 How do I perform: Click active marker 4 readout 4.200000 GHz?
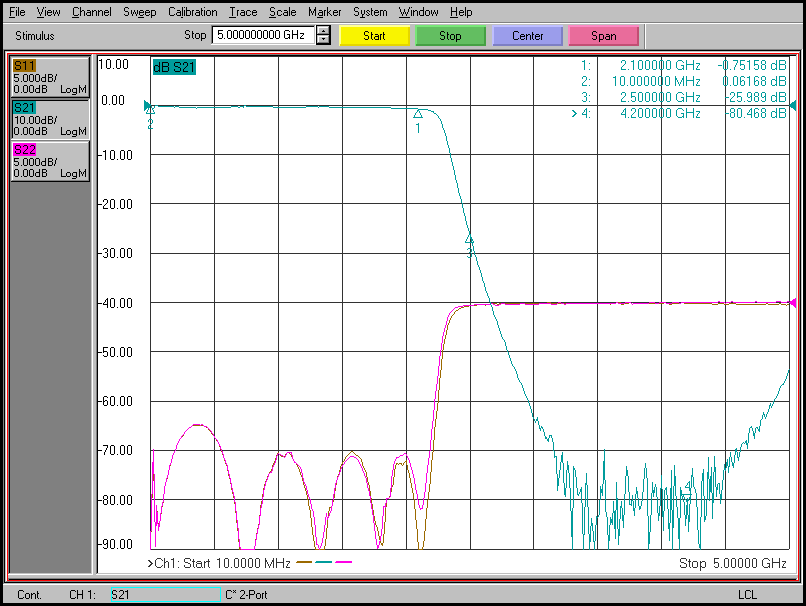660,113
